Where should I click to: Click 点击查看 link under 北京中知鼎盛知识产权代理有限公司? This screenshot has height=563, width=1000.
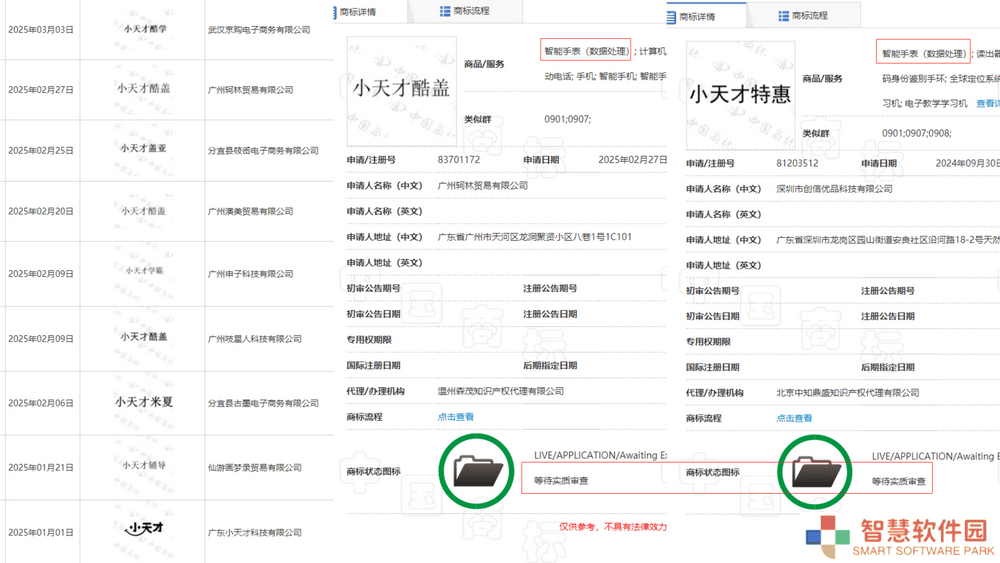pos(794,418)
